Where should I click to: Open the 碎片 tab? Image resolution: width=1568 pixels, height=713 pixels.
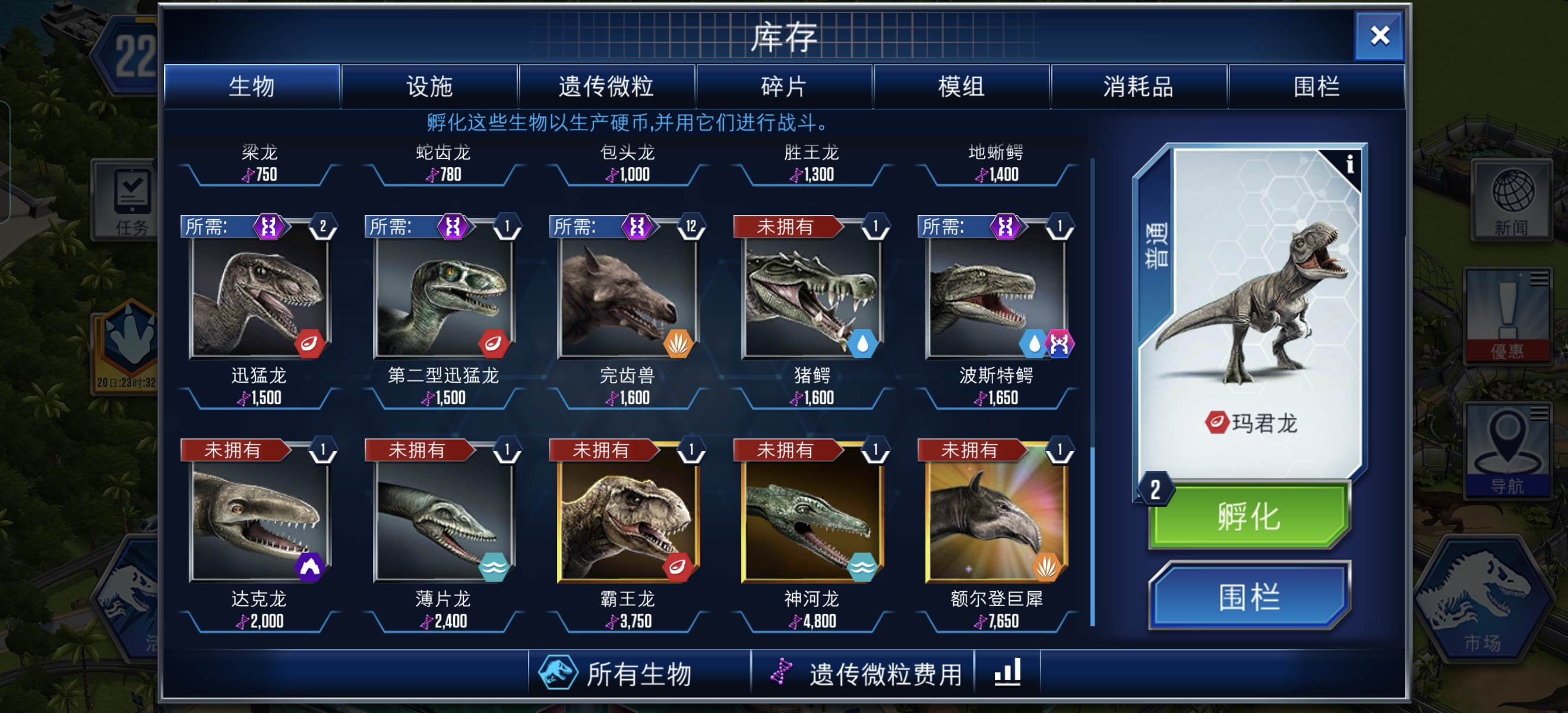click(x=784, y=87)
